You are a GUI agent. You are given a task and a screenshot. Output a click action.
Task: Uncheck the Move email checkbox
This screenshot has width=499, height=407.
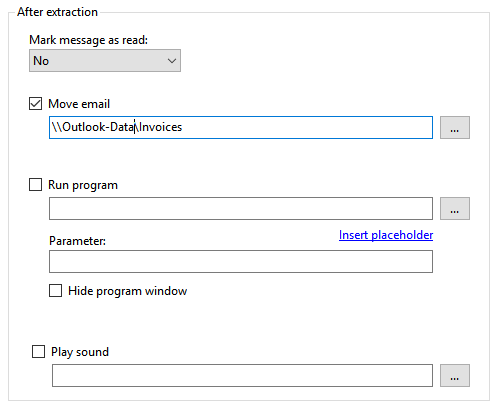[x=36, y=104]
